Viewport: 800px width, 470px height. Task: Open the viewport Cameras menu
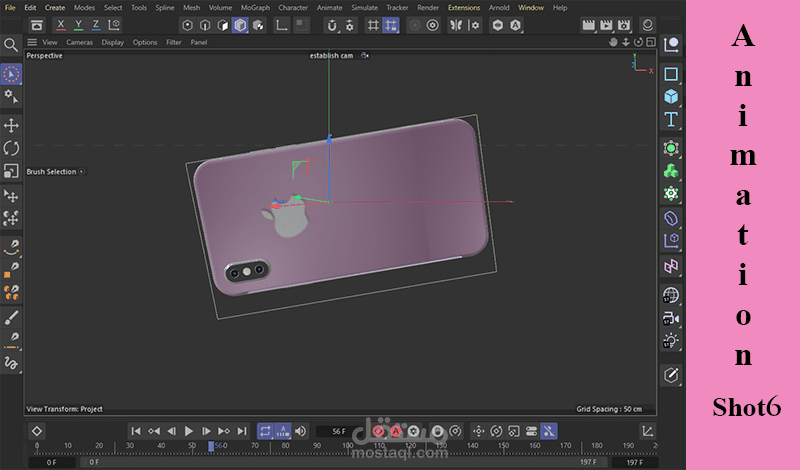(x=80, y=42)
